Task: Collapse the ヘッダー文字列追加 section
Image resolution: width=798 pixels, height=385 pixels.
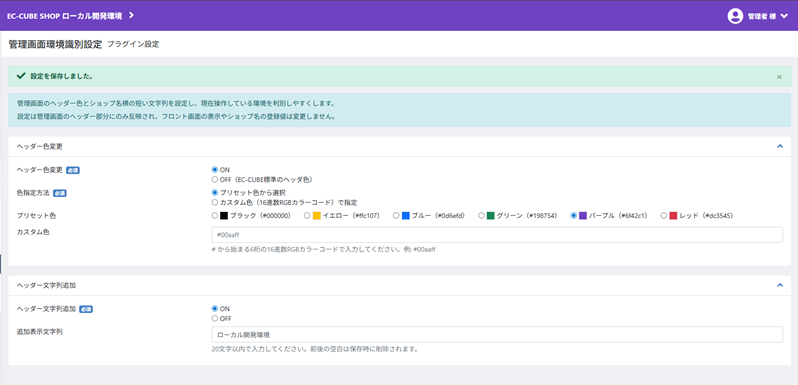Action: [x=780, y=285]
